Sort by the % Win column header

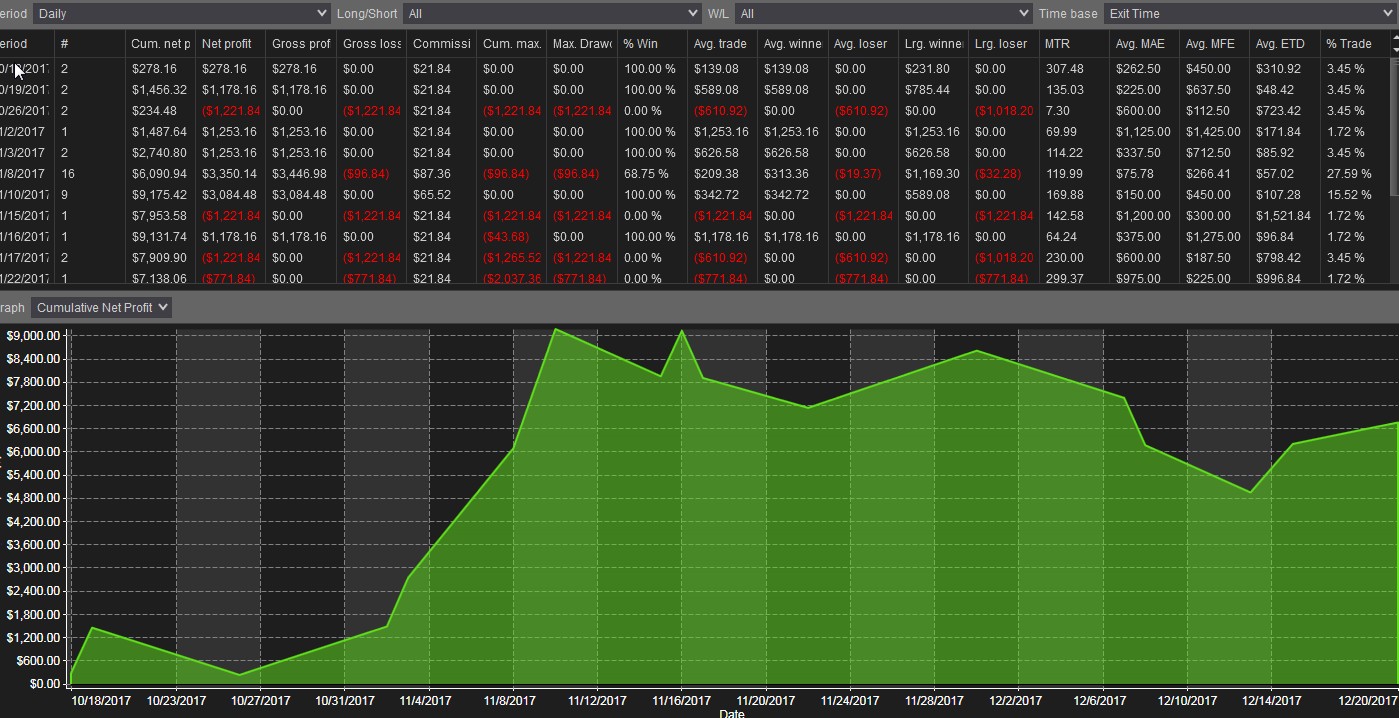coord(652,44)
